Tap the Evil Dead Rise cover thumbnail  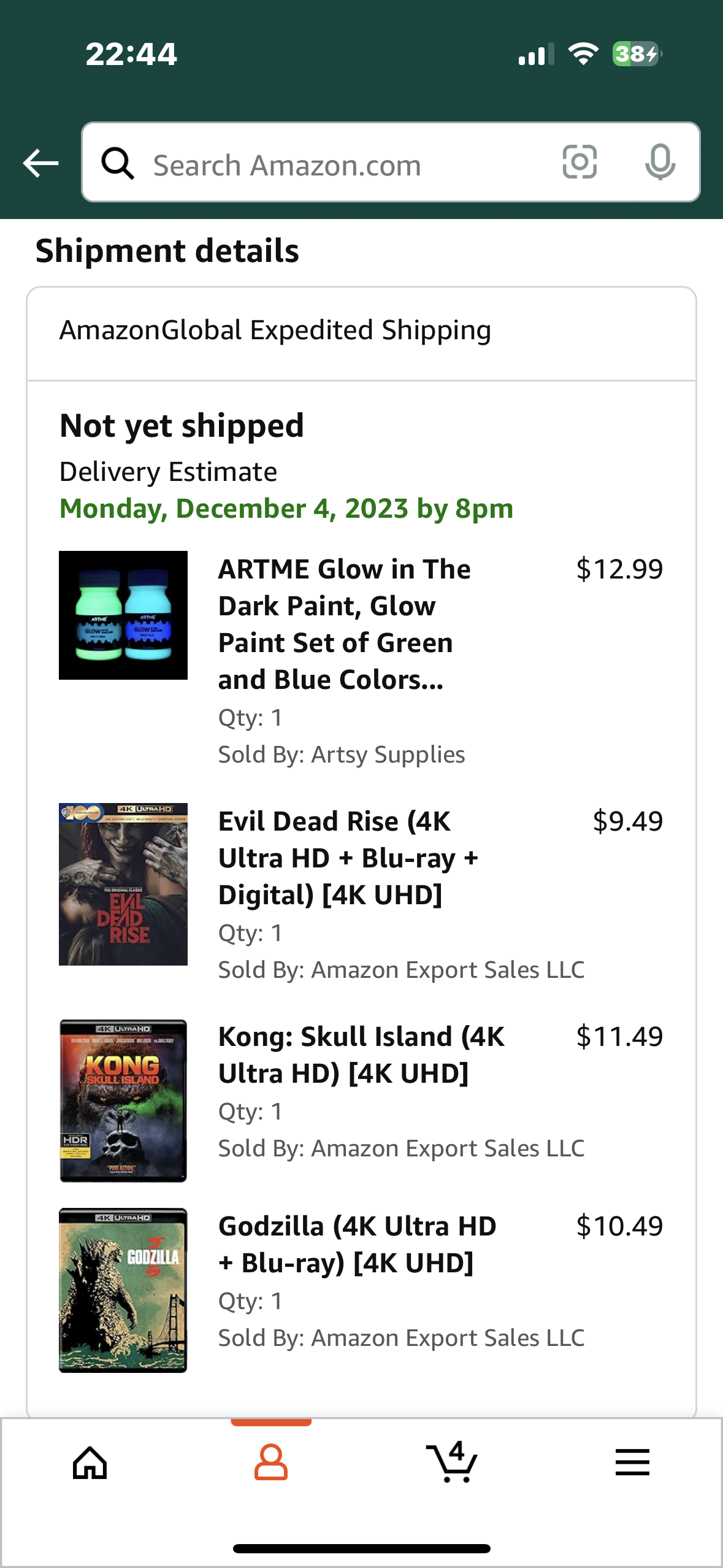pyautogui.click(x=123, y=884)
